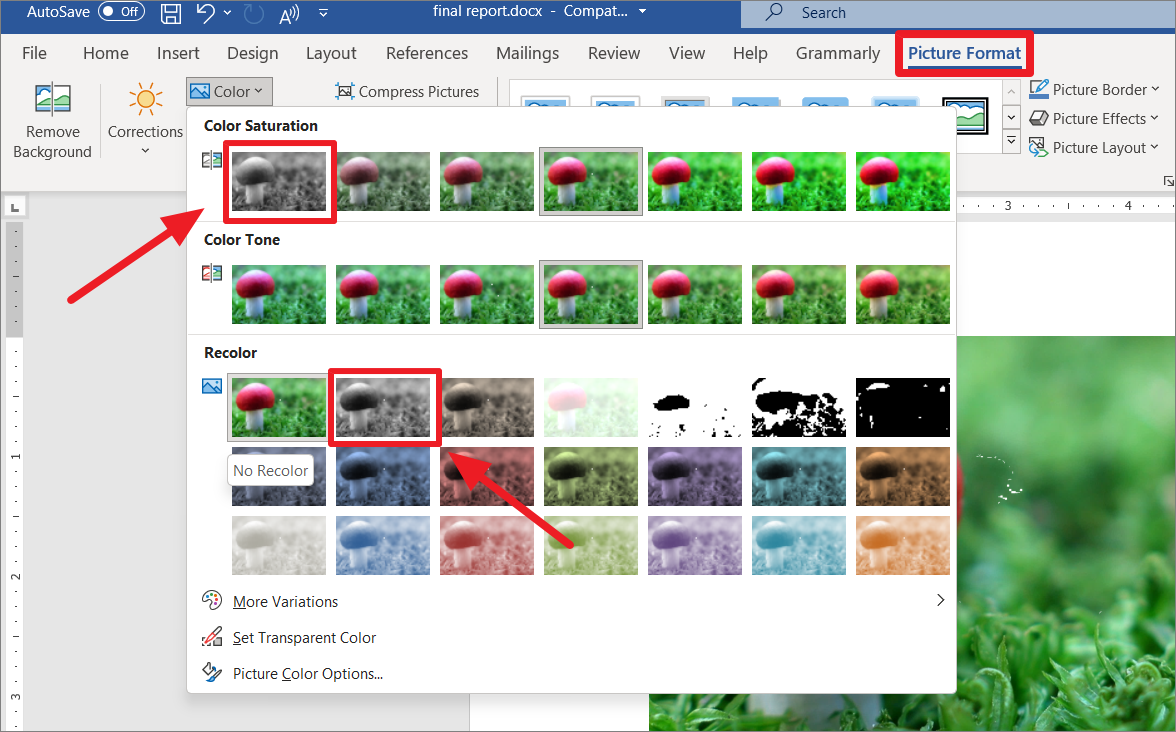
Task: Choose the last Color Tone thumbnail
Action: [x=903, y=294]
